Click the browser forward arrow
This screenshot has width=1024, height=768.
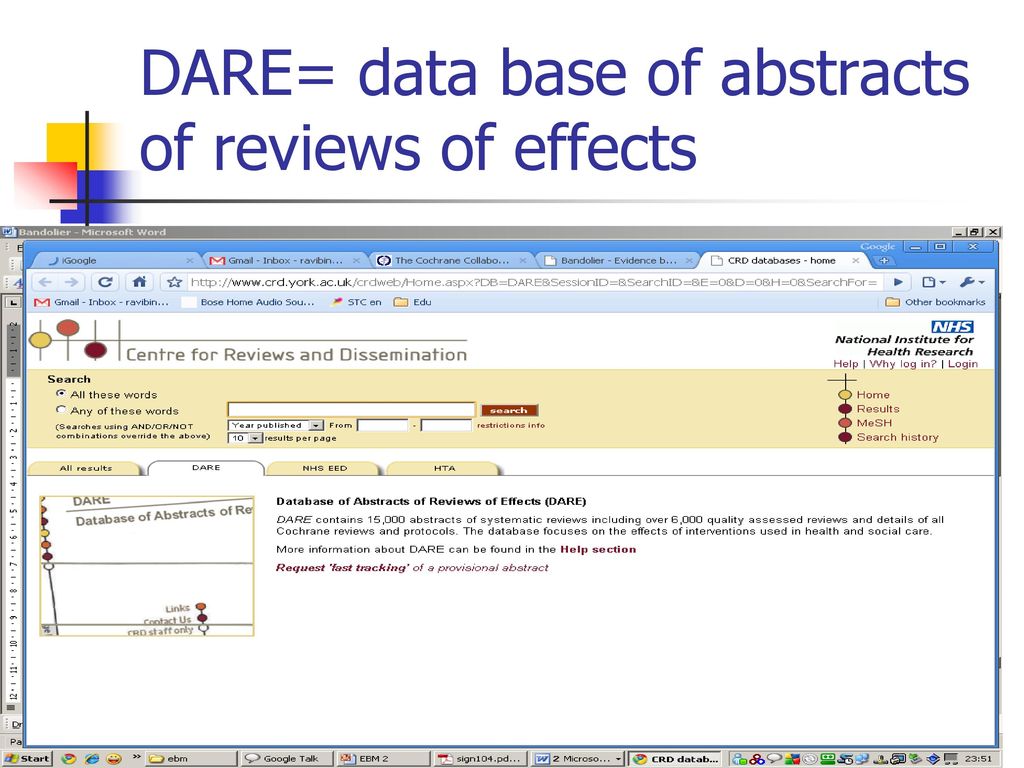pos(72,282)
